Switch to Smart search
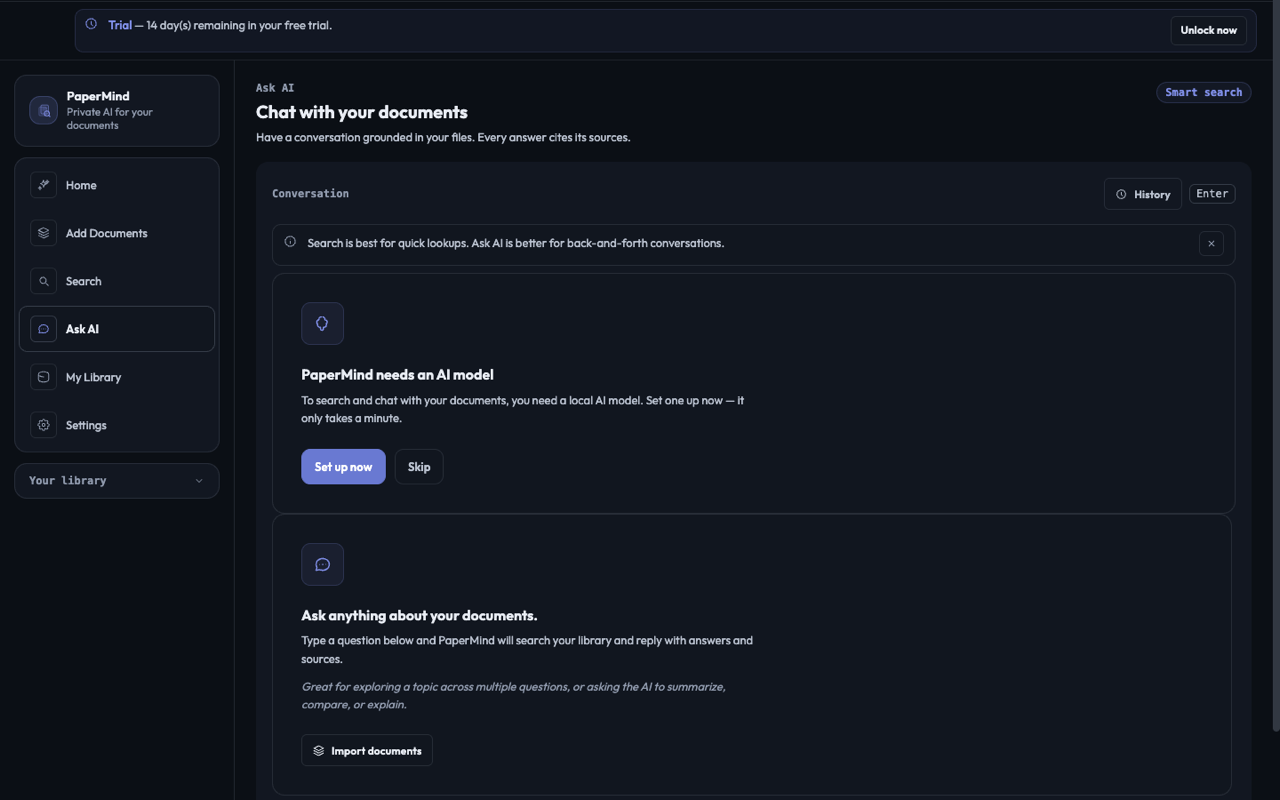This screenshot has height=800, width=1280. pyautogui.click(x=1203, y=92)
